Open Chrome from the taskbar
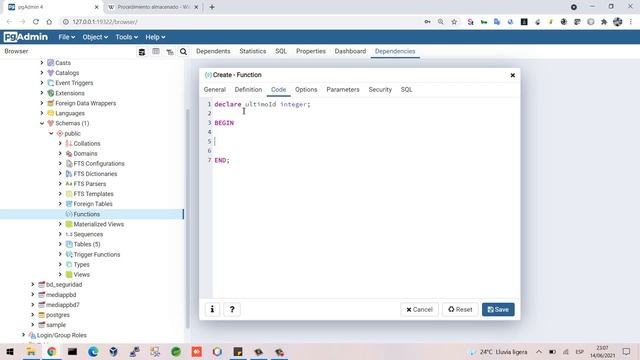Screen dimensions: 640x360 pos(51,351)
